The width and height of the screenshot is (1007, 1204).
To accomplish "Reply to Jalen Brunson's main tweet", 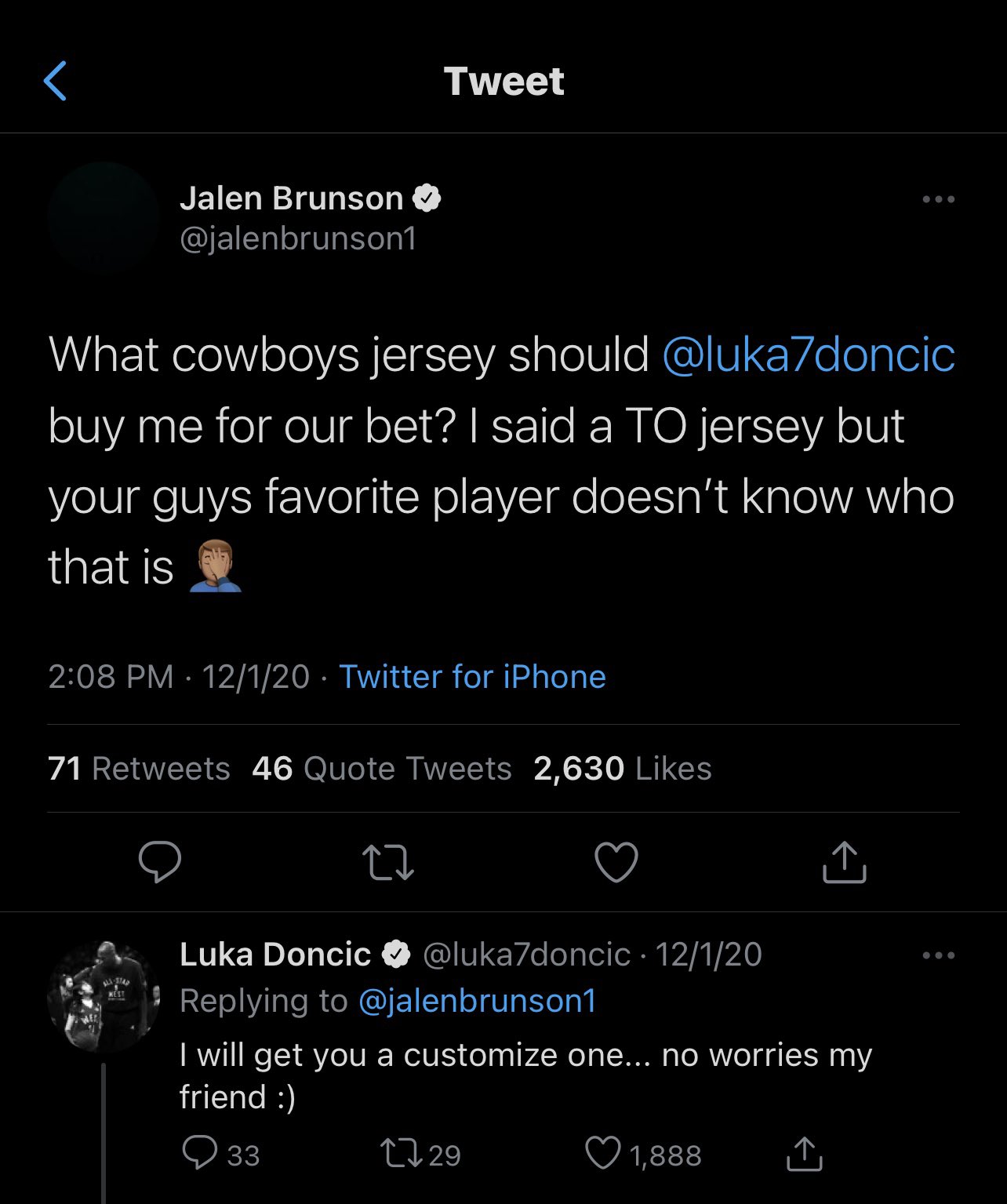I will (160, 862).
